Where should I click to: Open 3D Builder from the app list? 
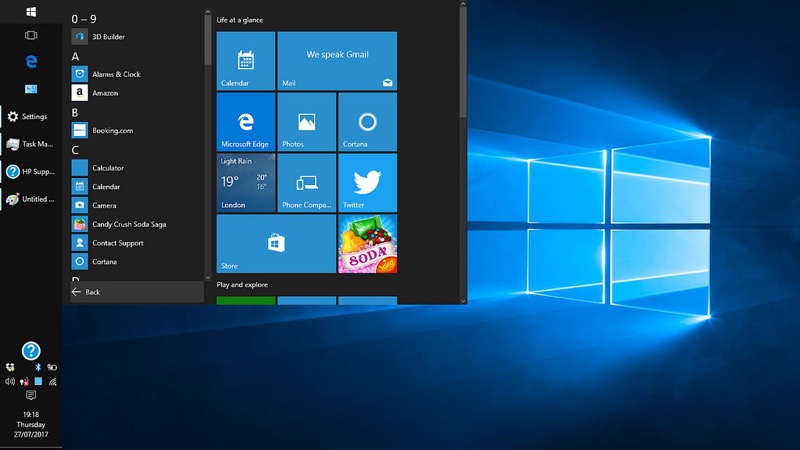click(x=110, y=37)
